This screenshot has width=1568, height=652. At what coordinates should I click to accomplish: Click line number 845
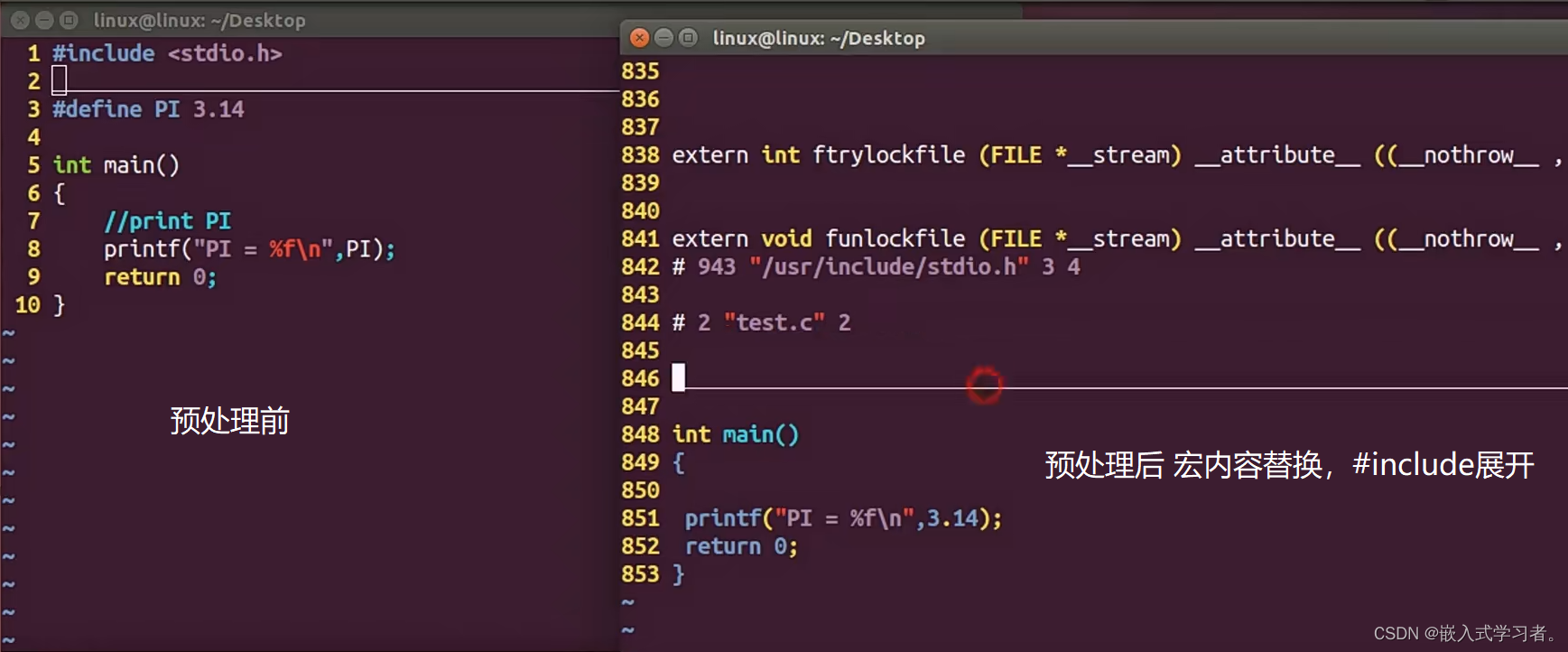tap(640, 351)
